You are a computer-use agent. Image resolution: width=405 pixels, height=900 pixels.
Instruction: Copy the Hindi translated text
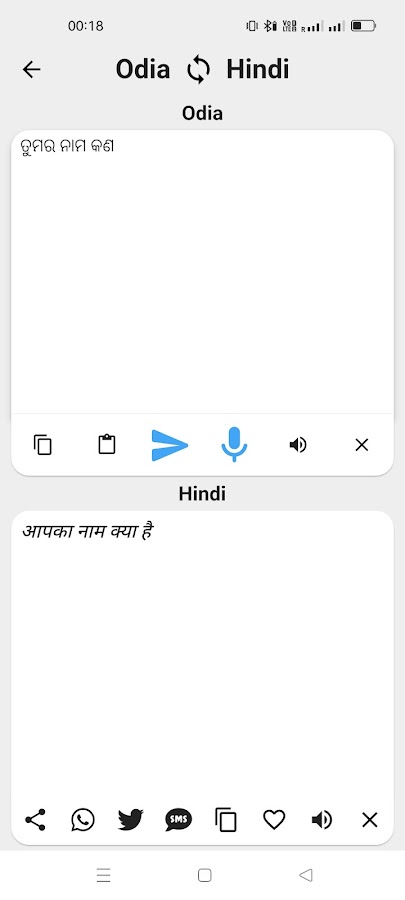pyautogui.click(x=226, y=820)
